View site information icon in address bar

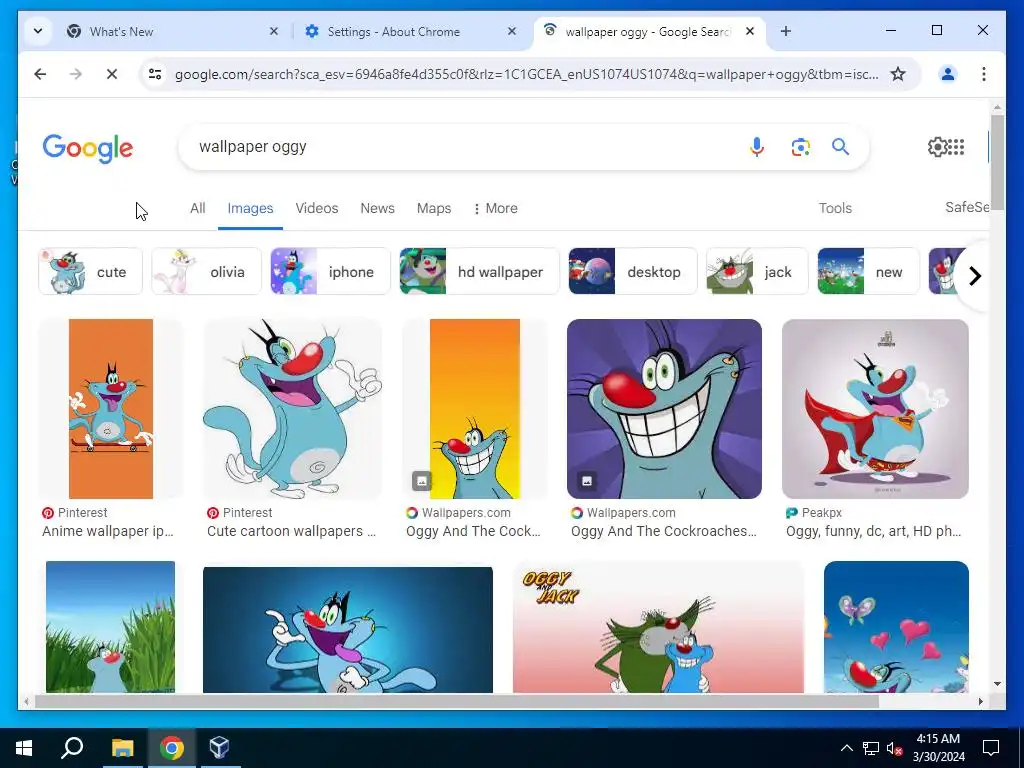click(x=155, y=74)
